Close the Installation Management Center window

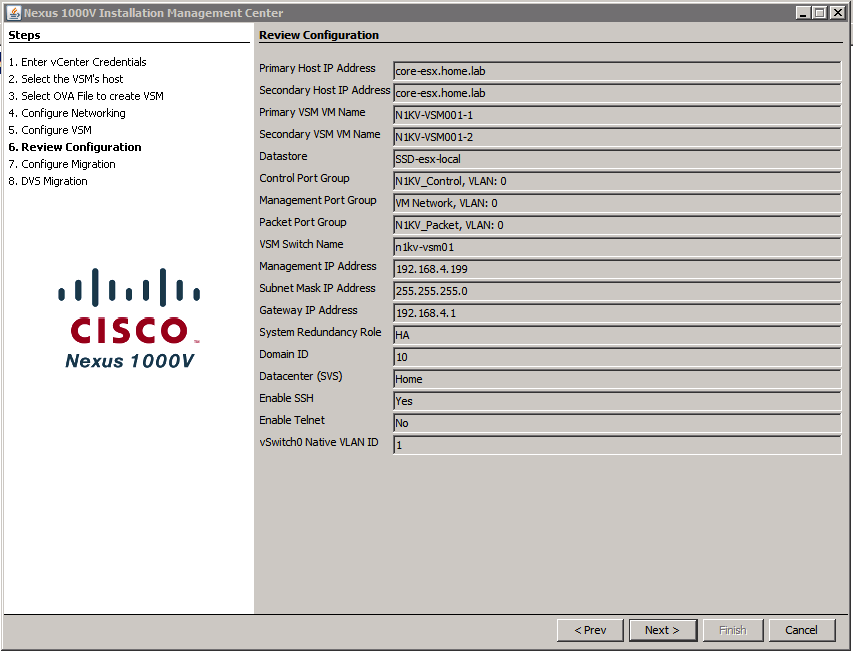click(837, 13)
